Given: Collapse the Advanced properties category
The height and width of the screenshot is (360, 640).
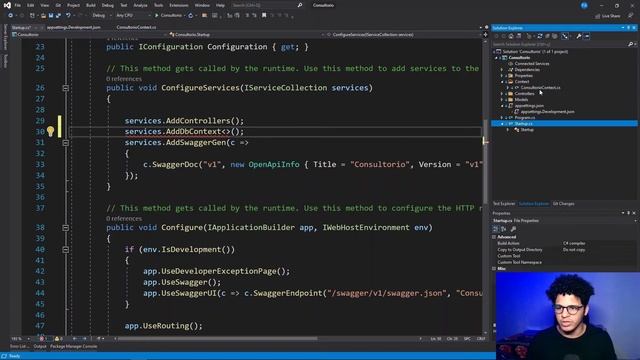Looking at the screenshot, I should (494, 237).
